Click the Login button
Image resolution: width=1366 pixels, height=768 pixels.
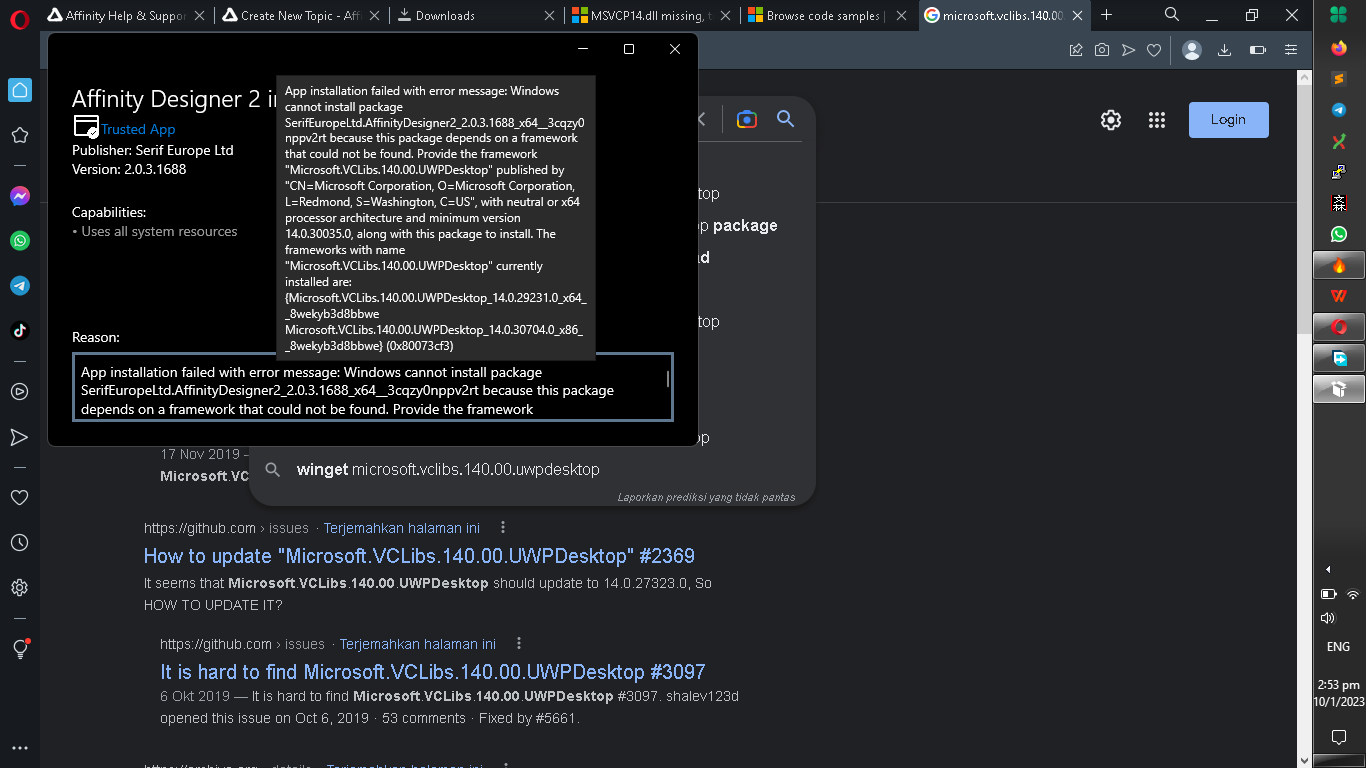click(1228, 119)
